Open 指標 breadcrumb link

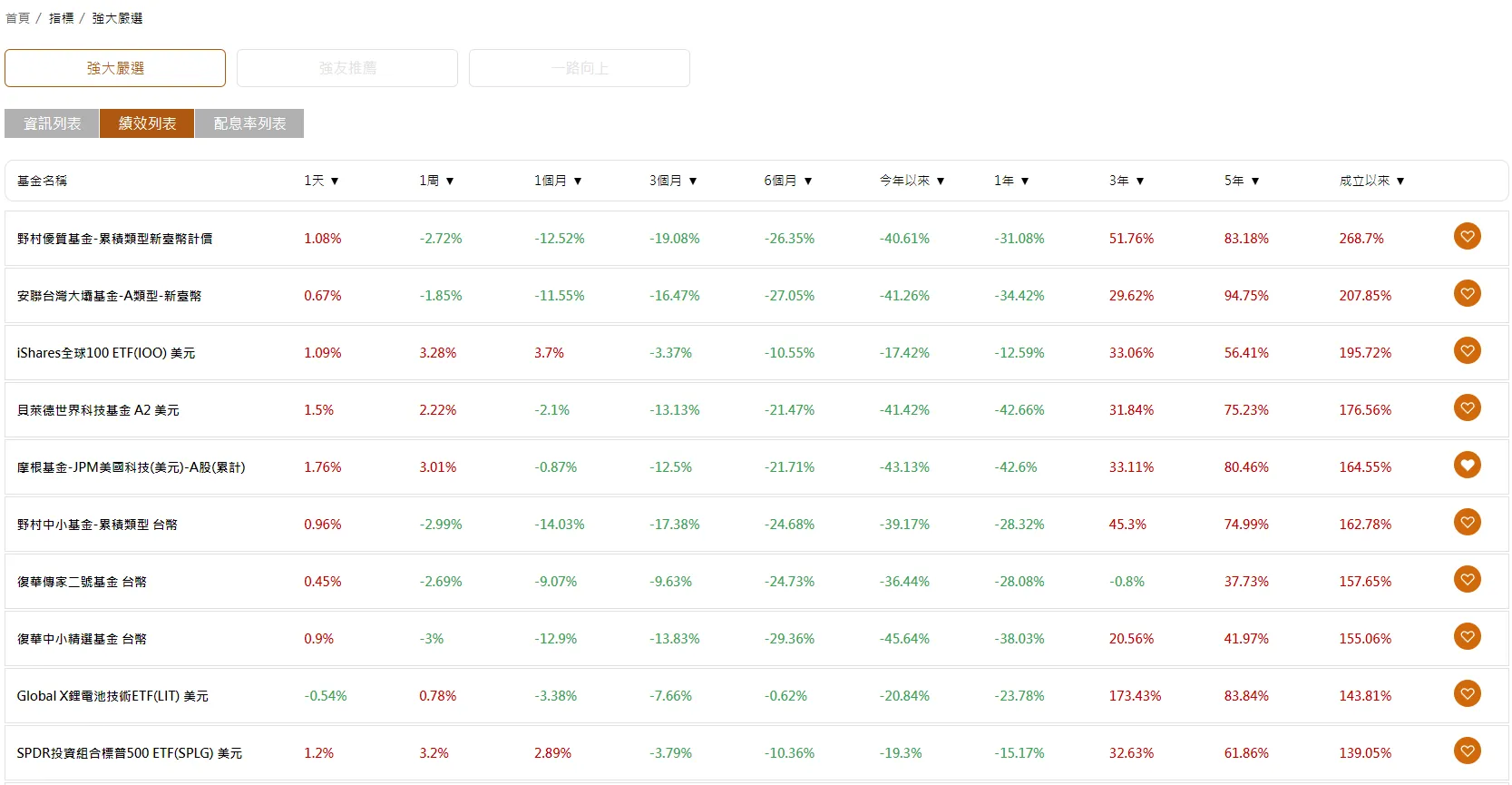tap(62, 18)
